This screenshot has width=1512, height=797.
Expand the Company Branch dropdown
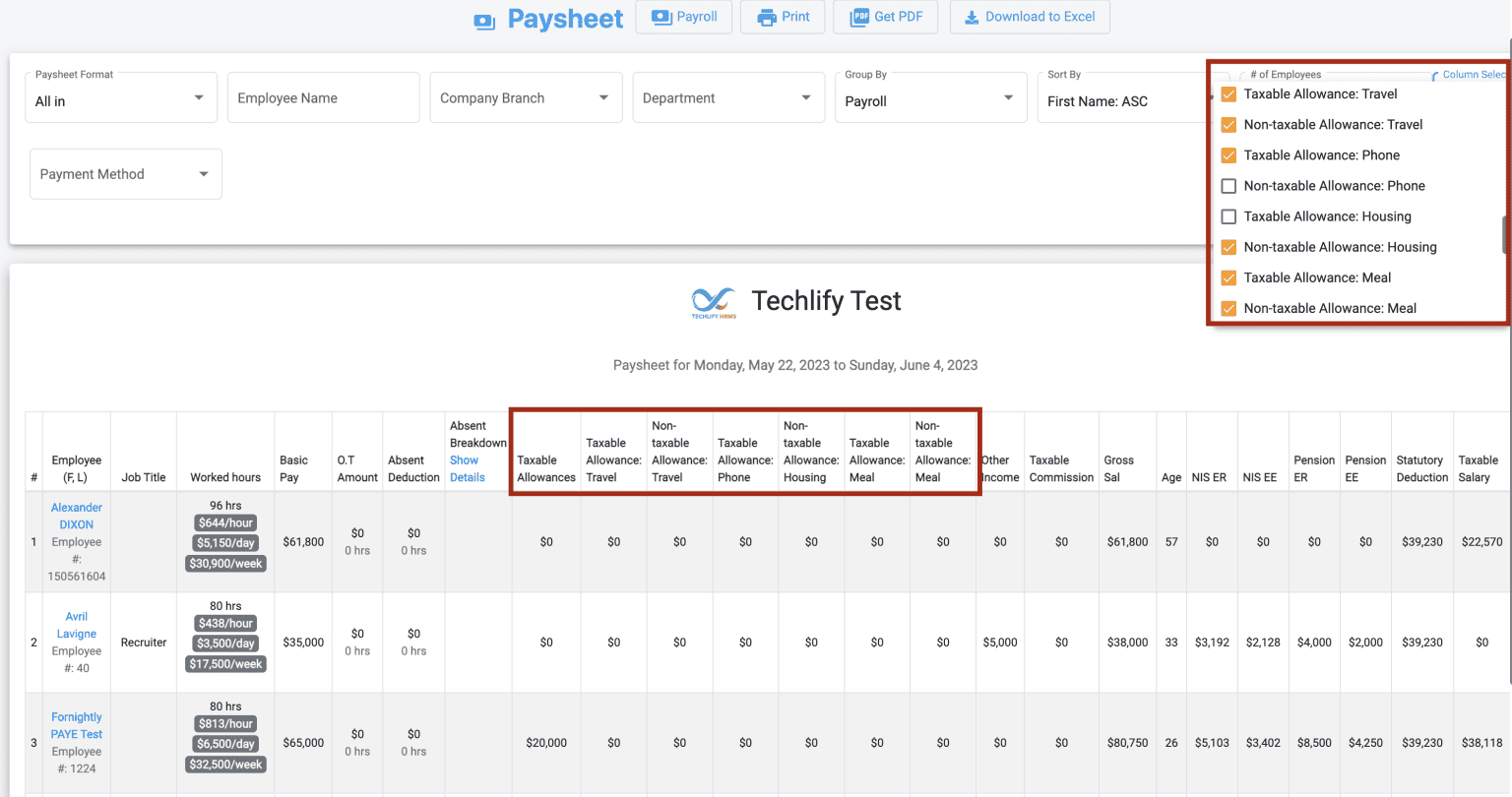tap(526, 96)
